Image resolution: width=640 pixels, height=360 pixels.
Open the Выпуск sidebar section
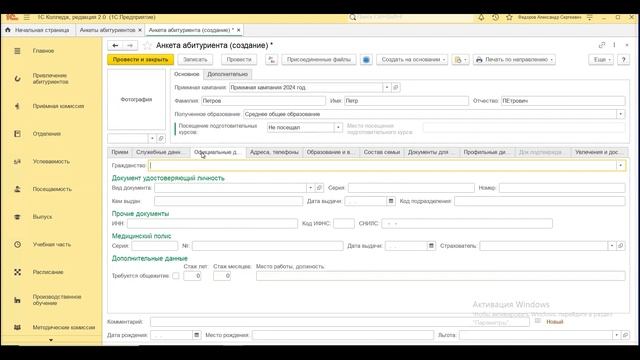tap(42, 217)
